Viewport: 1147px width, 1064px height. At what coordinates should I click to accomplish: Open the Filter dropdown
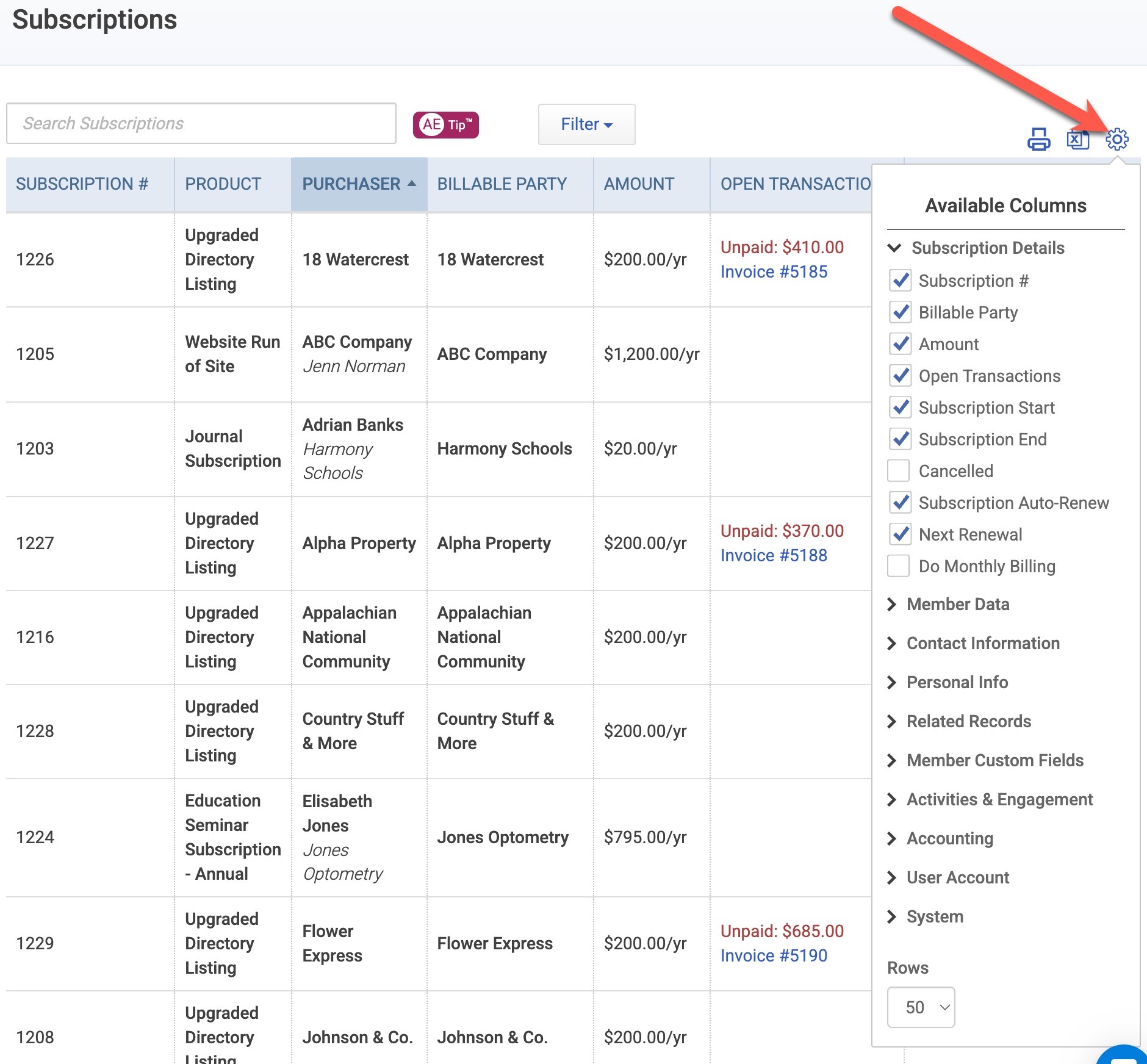click(x=586, y=124)
